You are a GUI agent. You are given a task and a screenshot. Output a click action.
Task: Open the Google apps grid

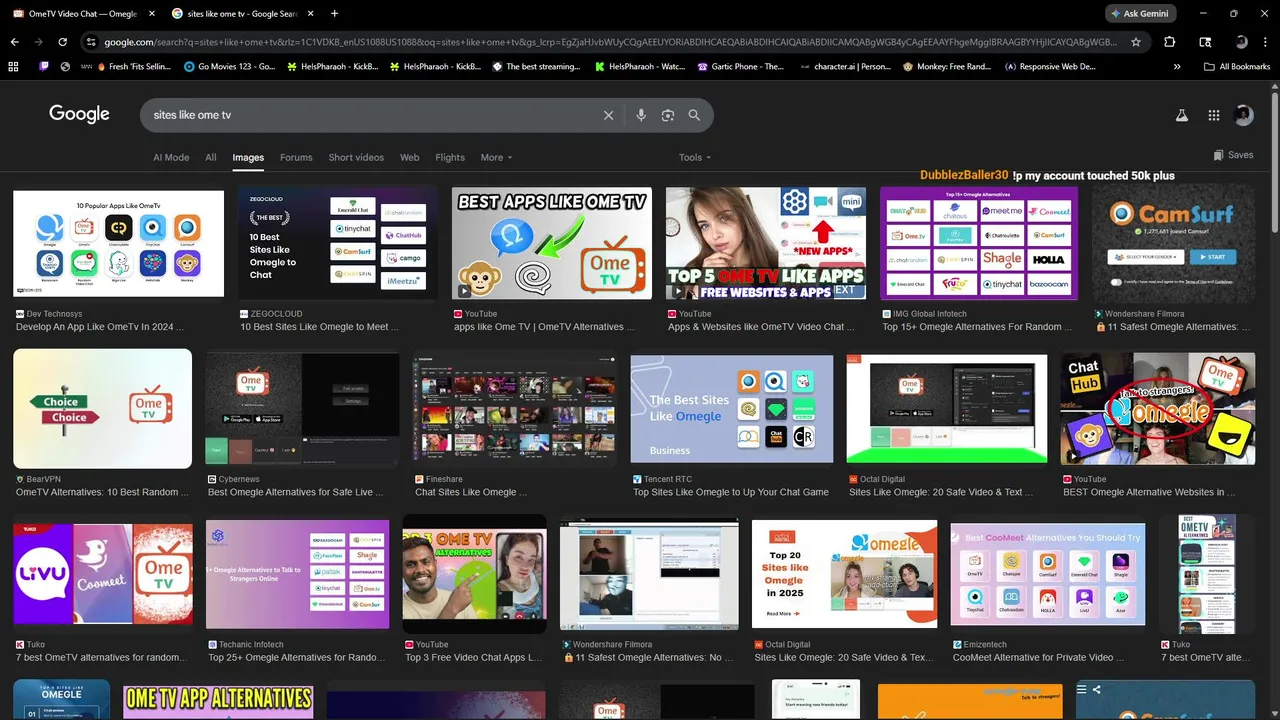(1214, 115)
